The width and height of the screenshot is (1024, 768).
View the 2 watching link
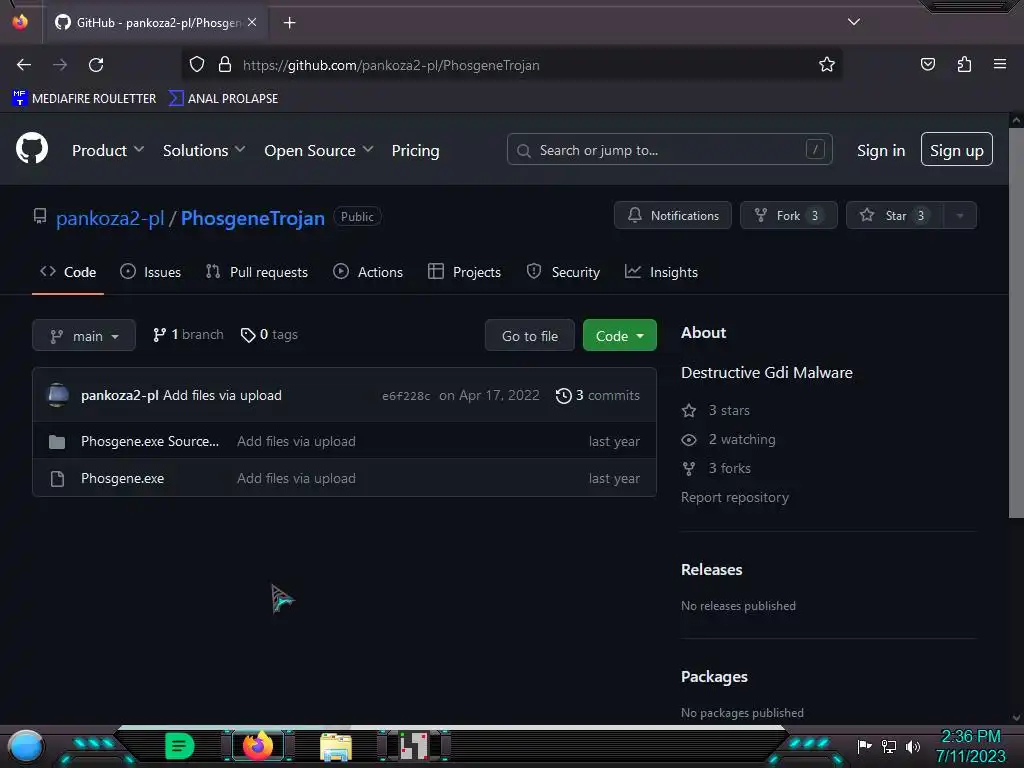[728, 440]
